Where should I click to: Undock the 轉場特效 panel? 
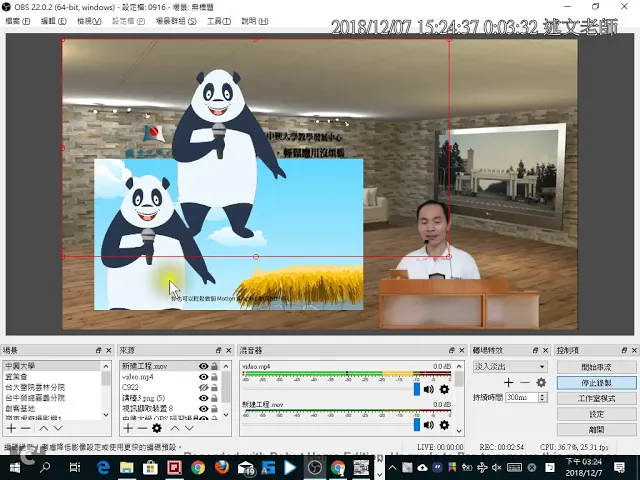click(536, 350)
